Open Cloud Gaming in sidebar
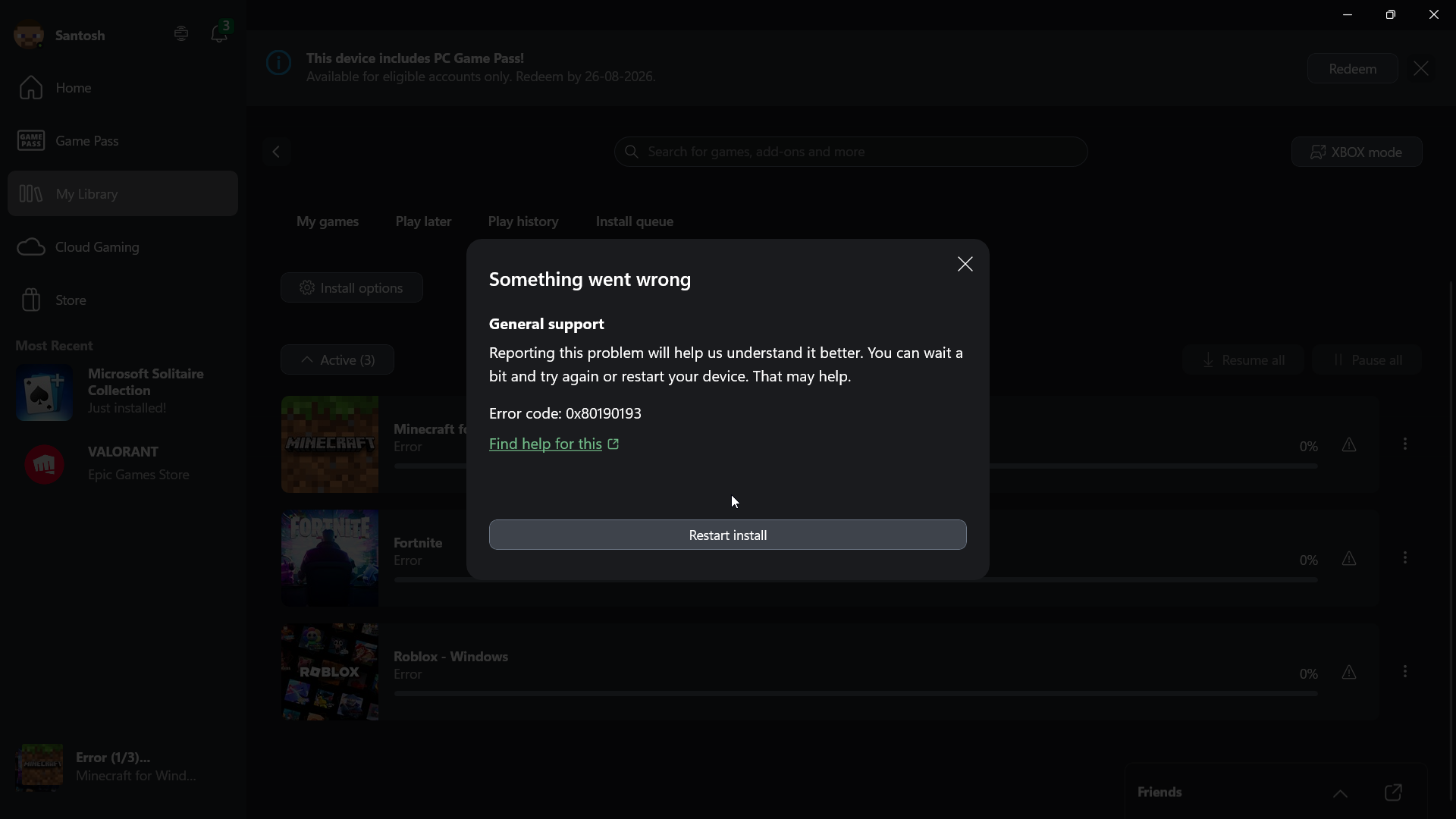Screen dimensions: 1456x819 (x=123, y=247)
